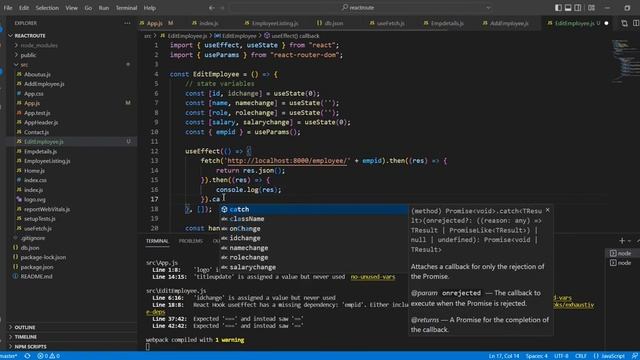Toggle primary side bar layout icon
This screenshot has height=360, width=640.
(558, 8)
